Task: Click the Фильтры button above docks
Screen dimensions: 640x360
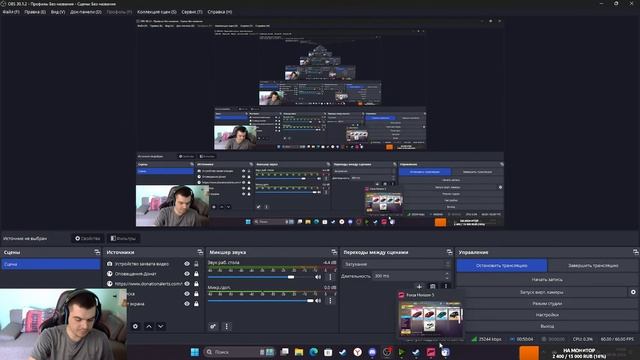Action: [x=123, y=238]
